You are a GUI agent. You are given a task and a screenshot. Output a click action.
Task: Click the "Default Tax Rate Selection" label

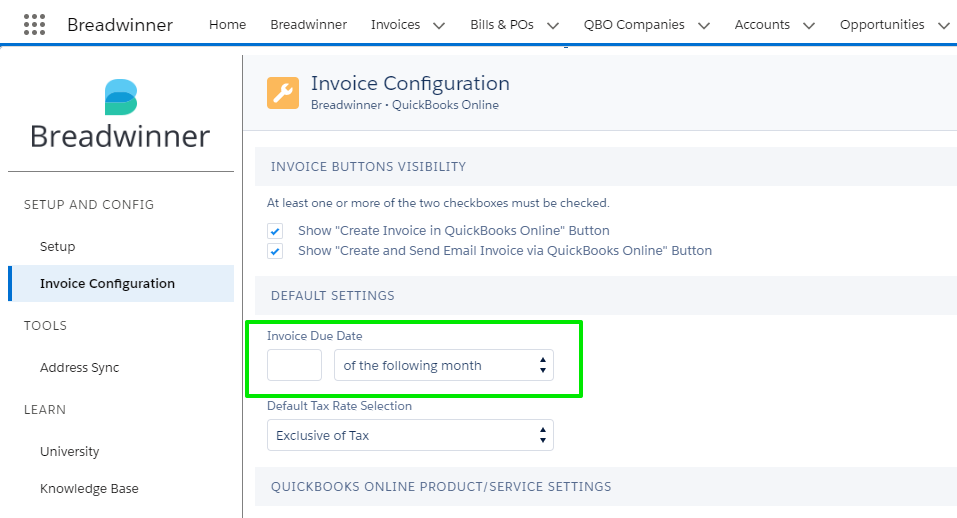pos(339,406)
